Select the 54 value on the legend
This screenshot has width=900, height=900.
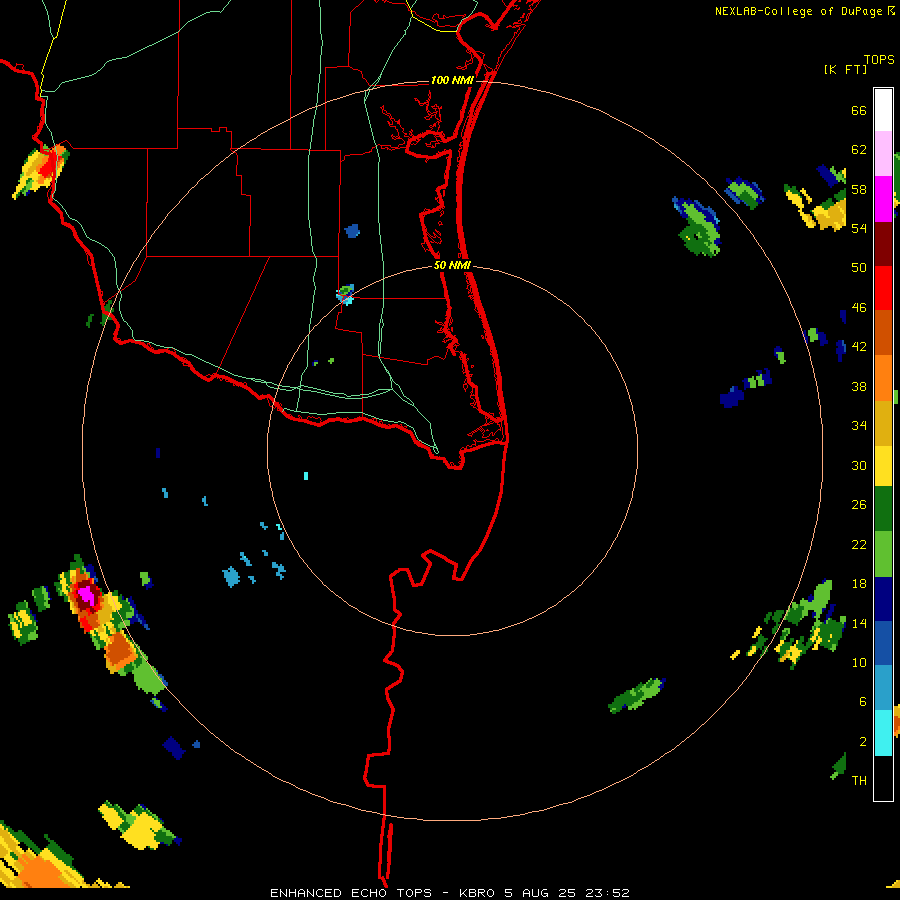point(859,228)
